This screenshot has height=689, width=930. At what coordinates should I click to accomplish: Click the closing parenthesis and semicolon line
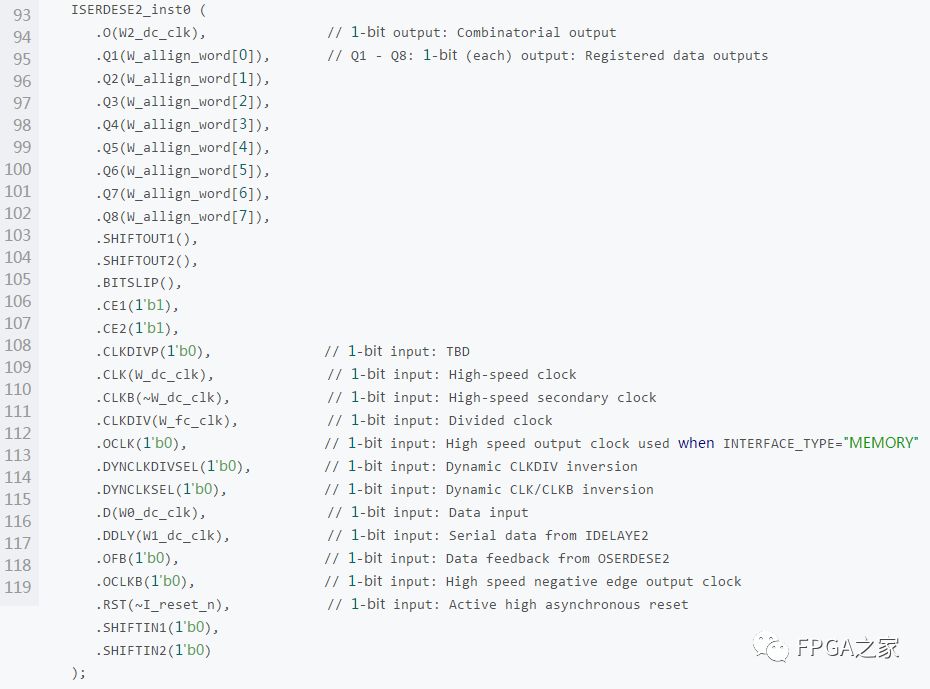[x=79, y=673]
